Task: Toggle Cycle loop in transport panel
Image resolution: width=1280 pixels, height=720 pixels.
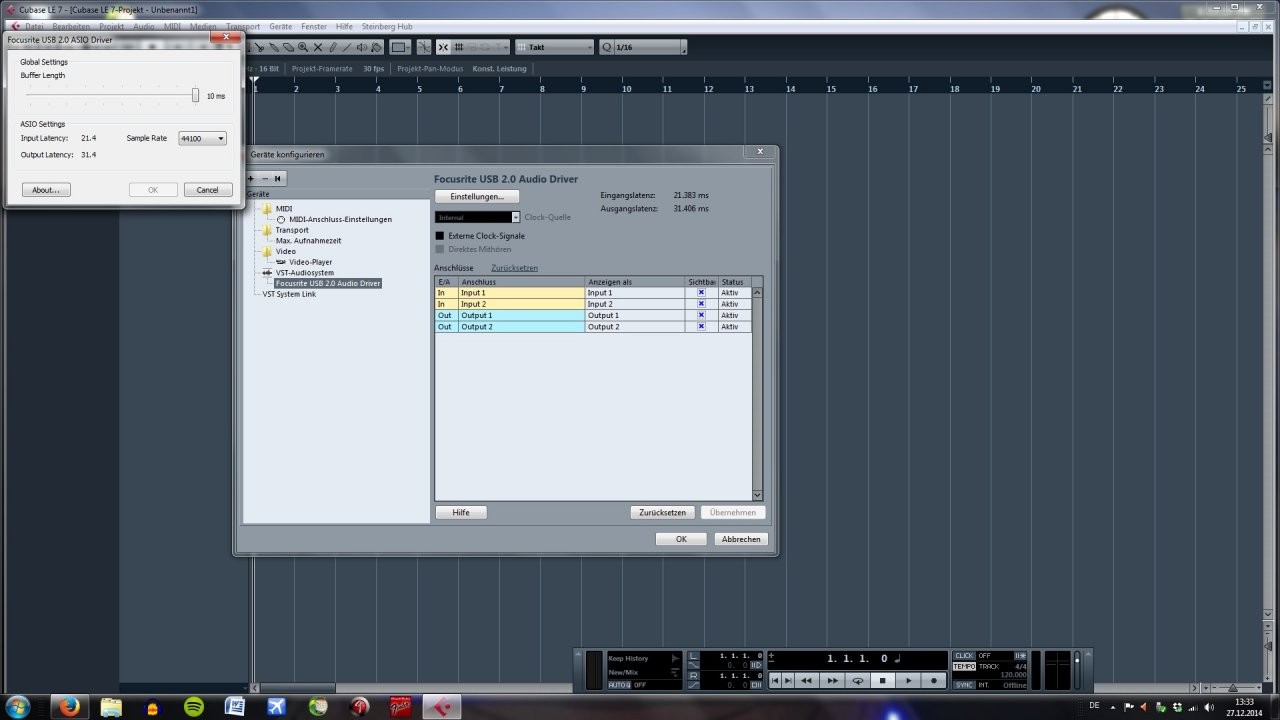Action: tap(857, 680)
